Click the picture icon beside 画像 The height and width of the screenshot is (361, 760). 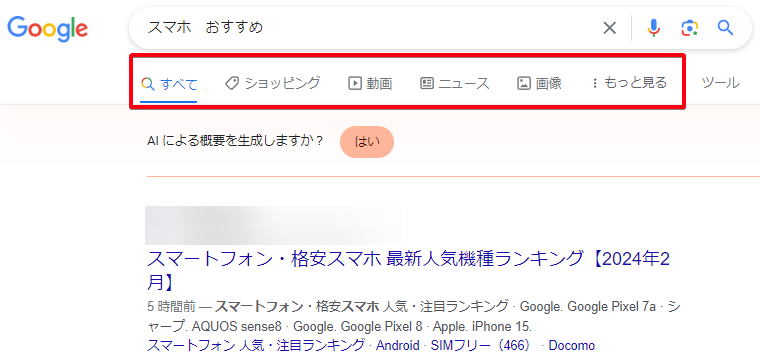click(x=523, y=84)
